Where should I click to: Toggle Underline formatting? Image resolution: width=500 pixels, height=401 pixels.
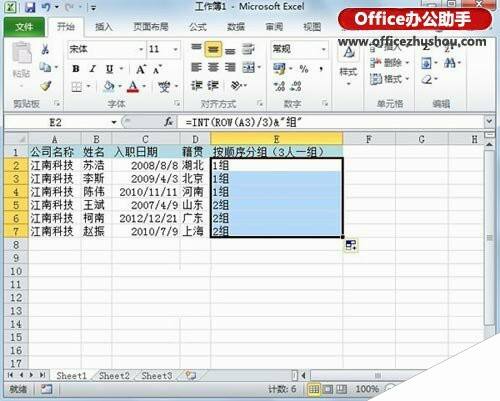click(x=109, y=69)
